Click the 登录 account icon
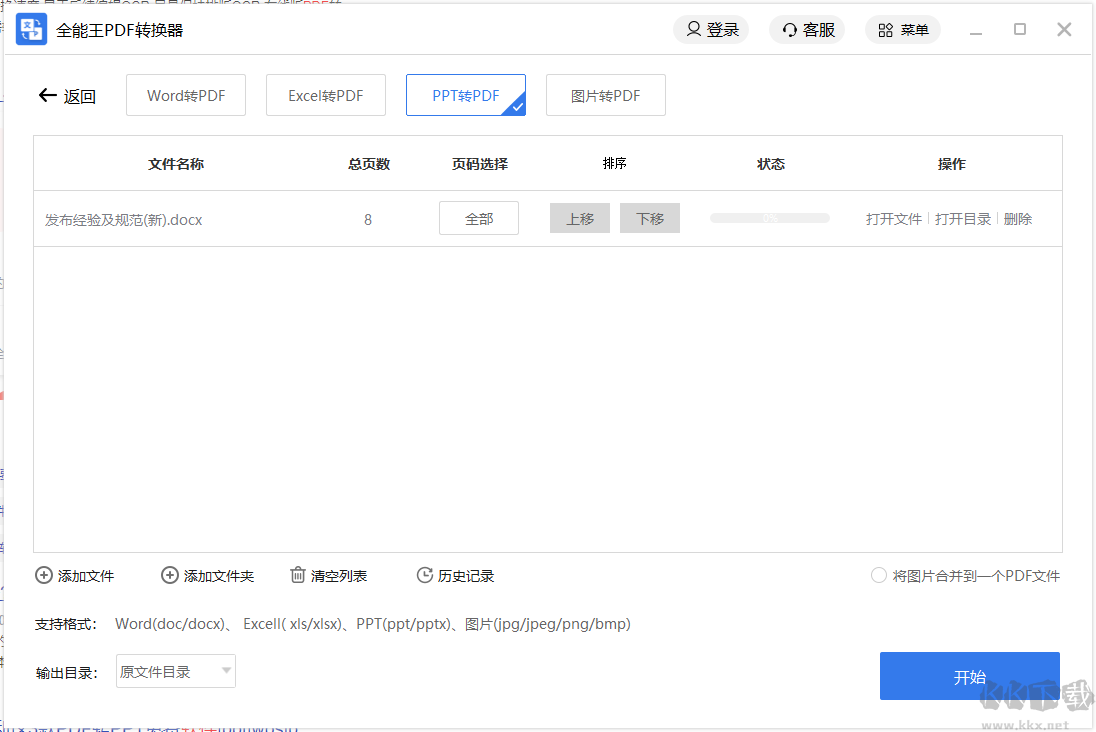This screenshot has width=1096, height=732. pyautogui.click(x=693, y=29)
